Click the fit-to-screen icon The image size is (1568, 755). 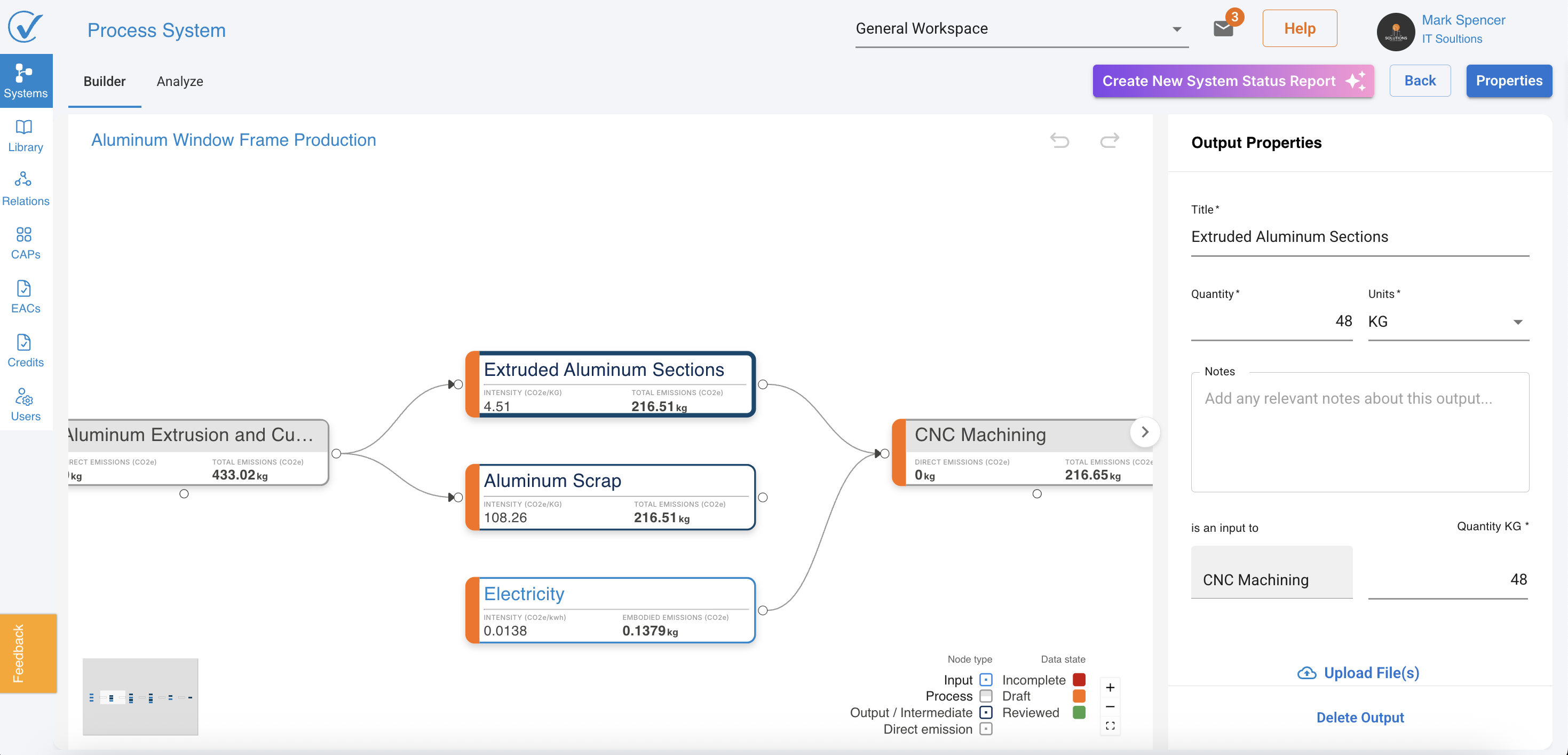(1110, 726)
